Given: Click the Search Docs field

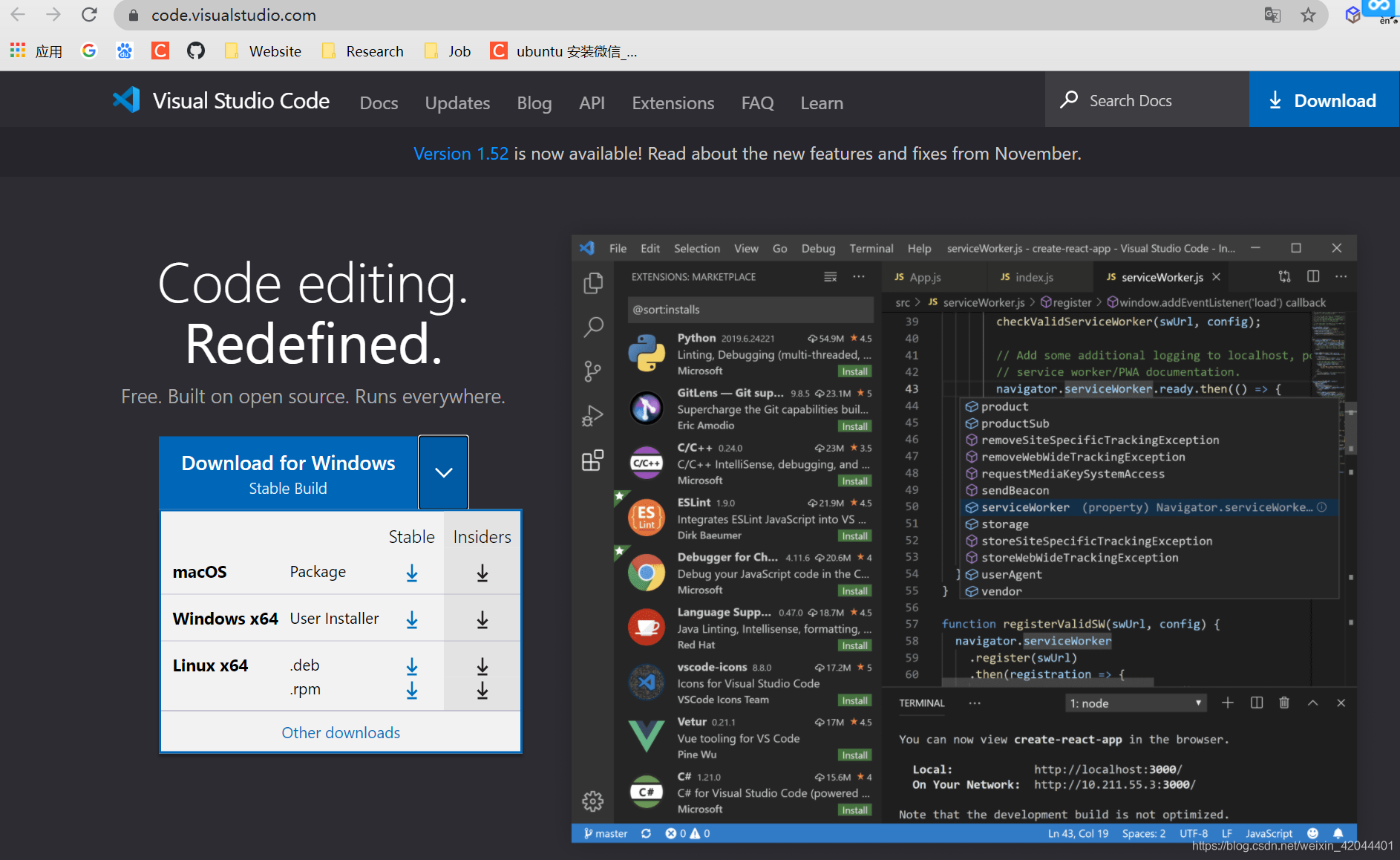Looking at the screenshot, I should (x=1147, y=100).
